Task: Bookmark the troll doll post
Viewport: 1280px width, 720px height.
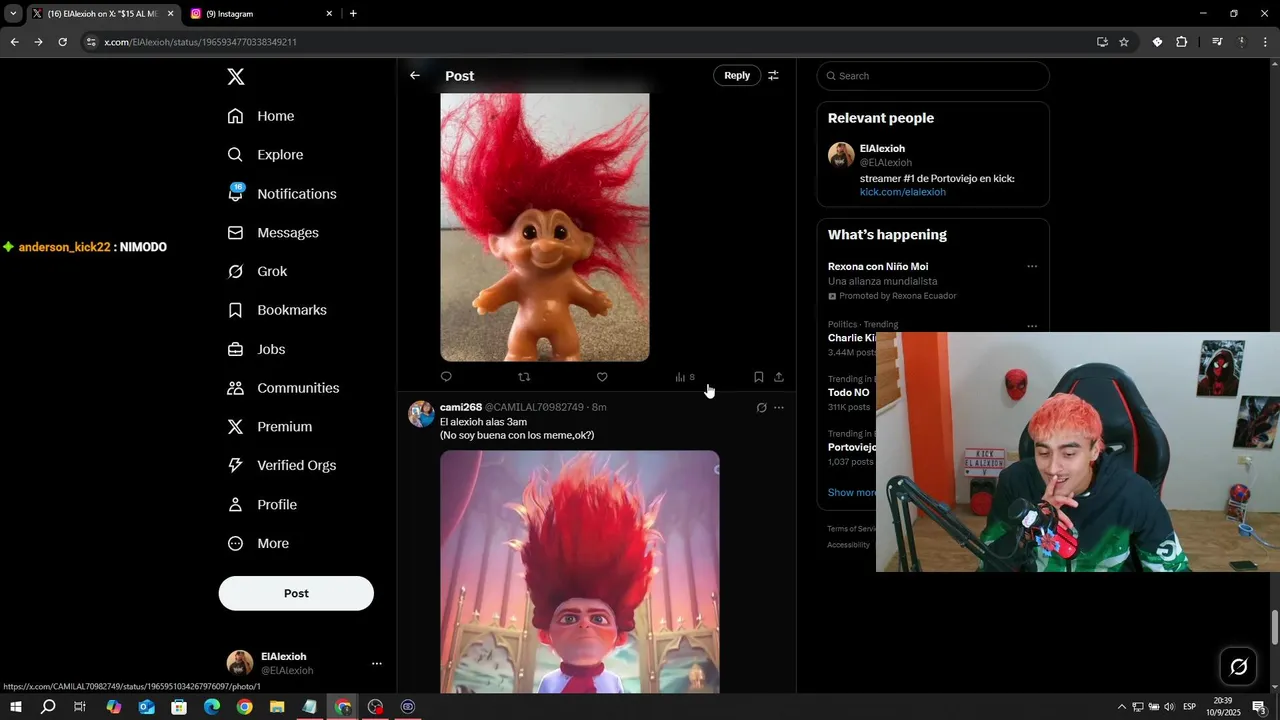Action: (759, 377)
